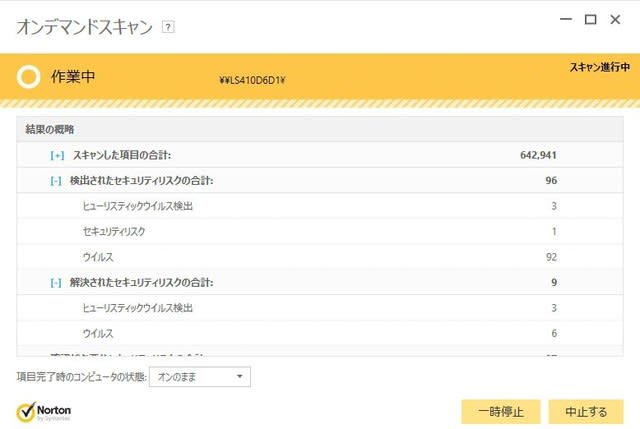Collapse 解決されたセキュリティリスクの合計 section
This screenshot has height=429, width=640.
tap(57, 283)
